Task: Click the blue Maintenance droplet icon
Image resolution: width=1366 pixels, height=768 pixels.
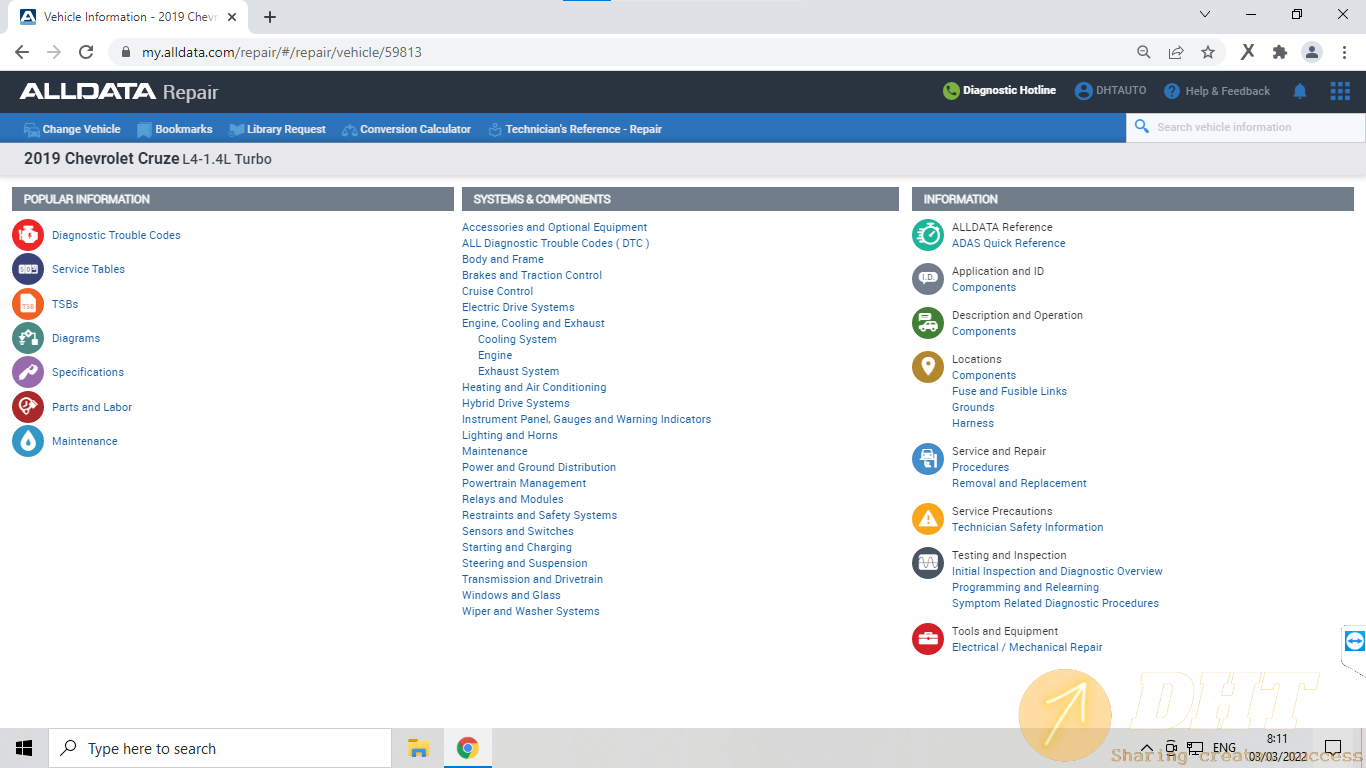Action: point(28,441)
